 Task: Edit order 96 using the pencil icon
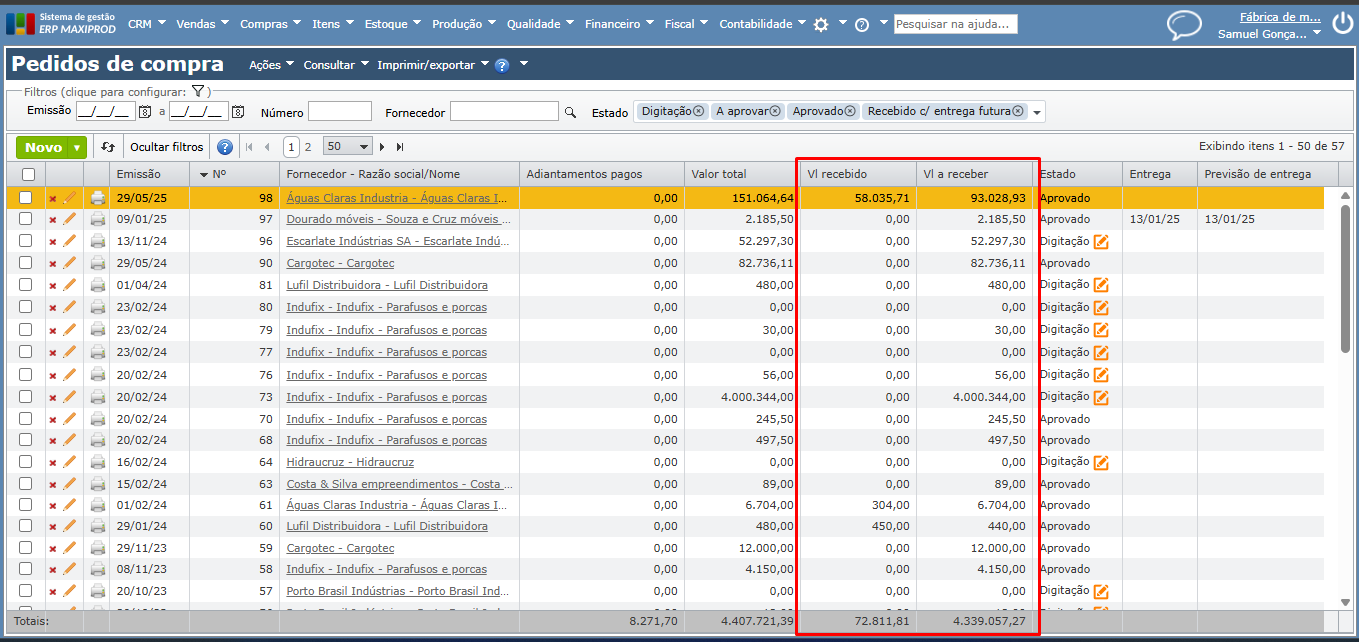pos(69,241)
